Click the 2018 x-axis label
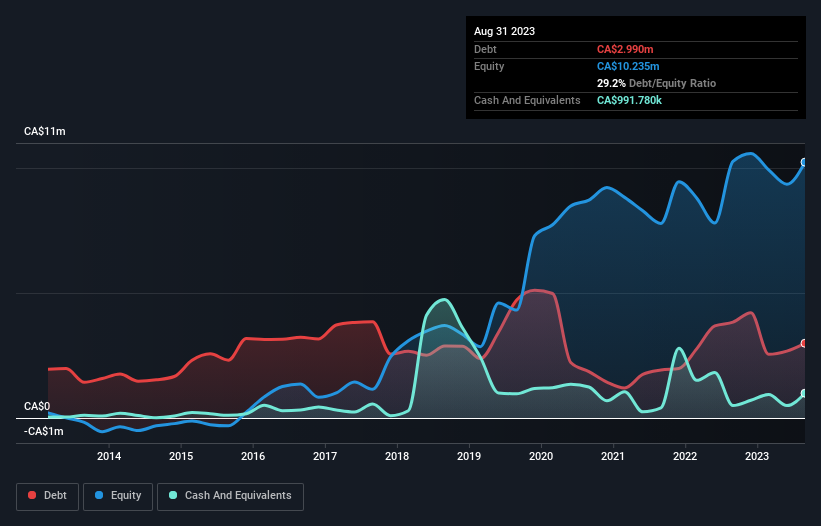 [x=397, y=456]
